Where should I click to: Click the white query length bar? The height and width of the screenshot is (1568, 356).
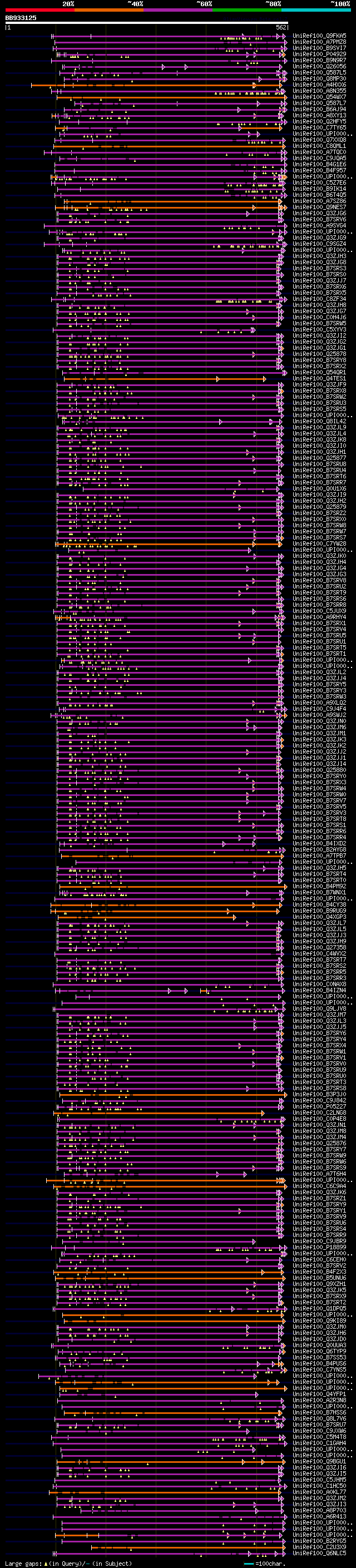pyautogui.click(x=147, y=22)
